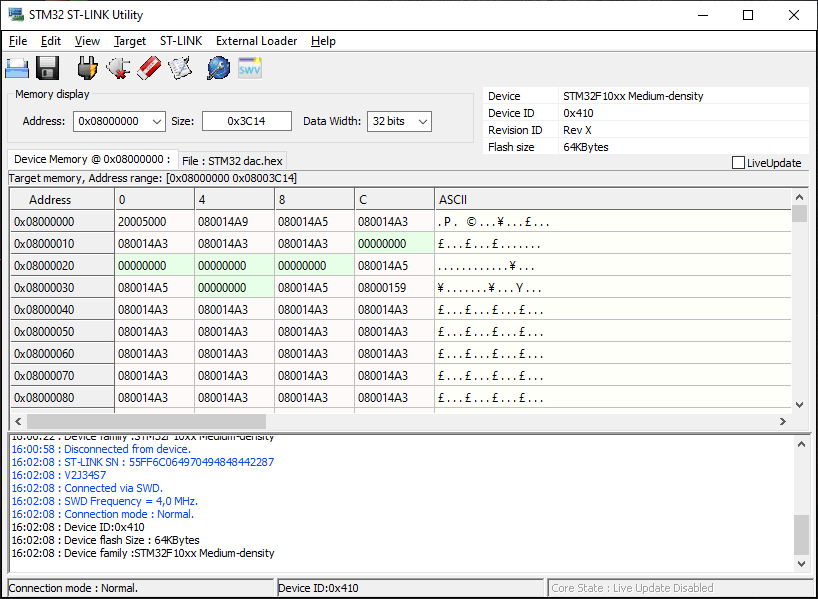
Task: Select cell 080014A9 in first row
Action: click(235, 222)
